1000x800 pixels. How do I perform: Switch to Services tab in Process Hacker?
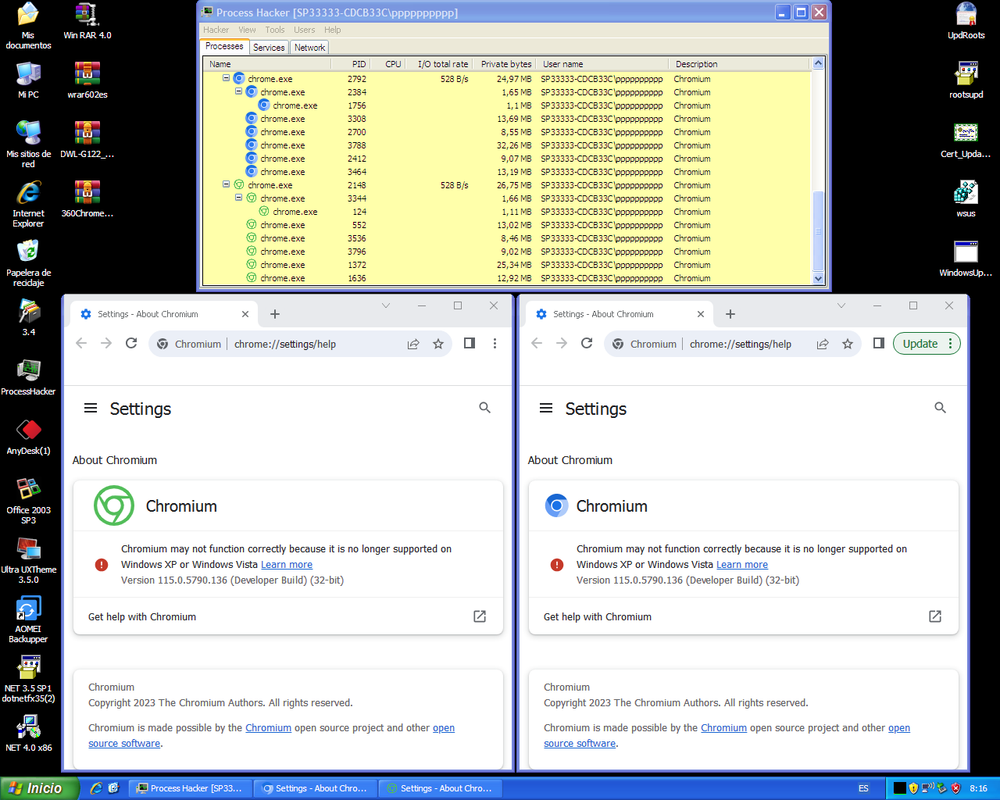tap(268, 47)
